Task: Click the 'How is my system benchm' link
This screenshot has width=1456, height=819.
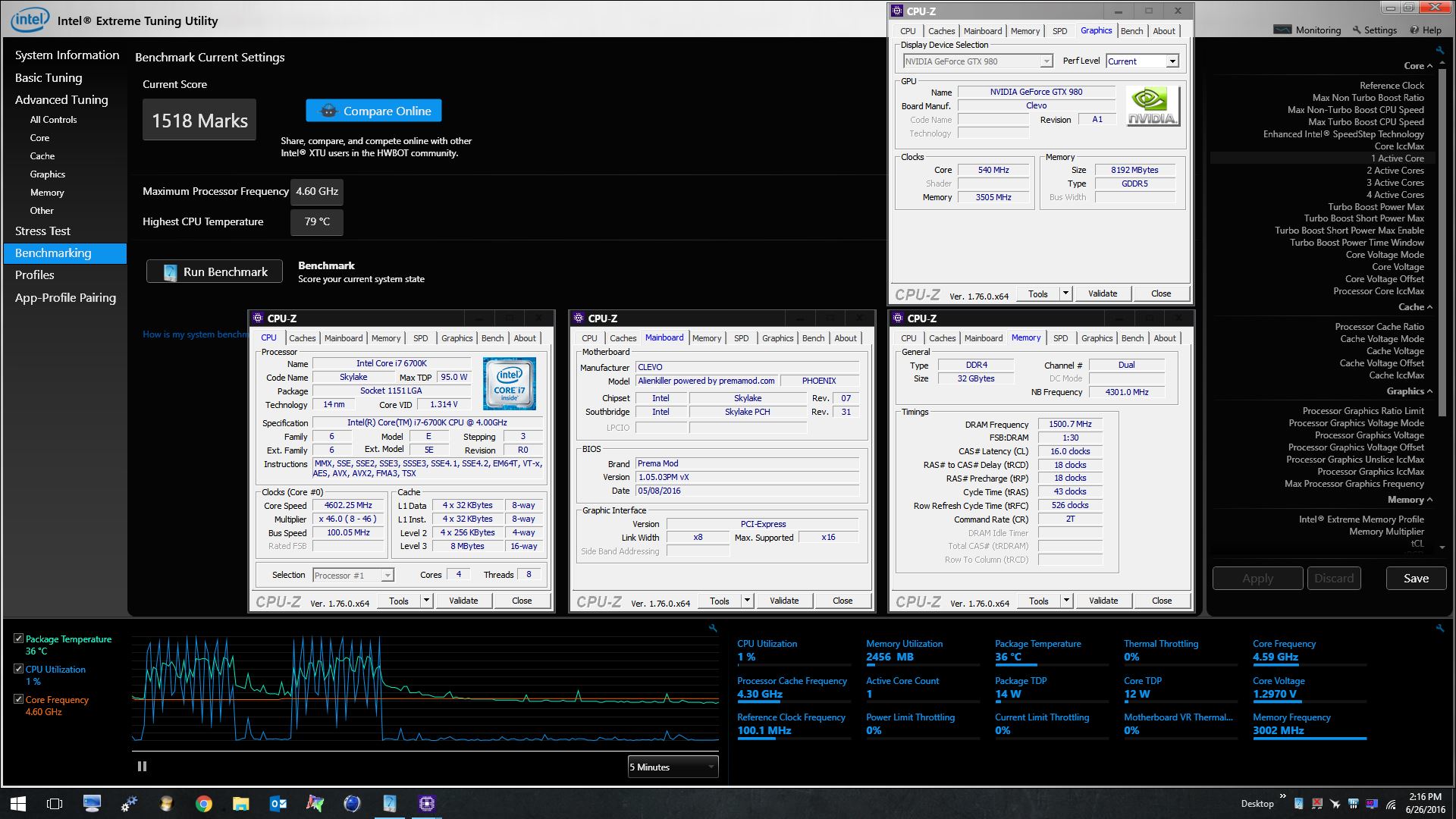Action: pos(196,334)
